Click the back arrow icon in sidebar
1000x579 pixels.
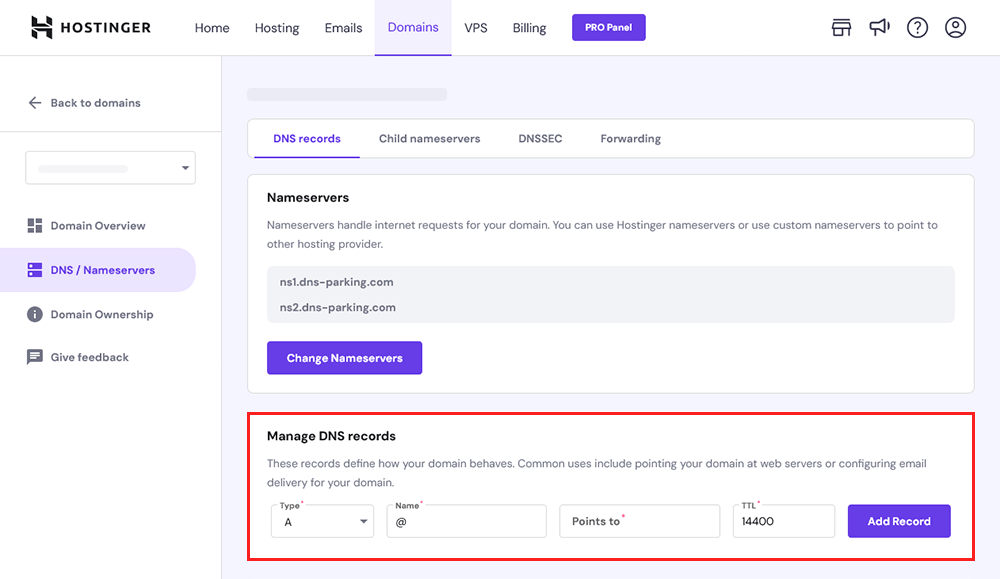[x=35, y=103]
